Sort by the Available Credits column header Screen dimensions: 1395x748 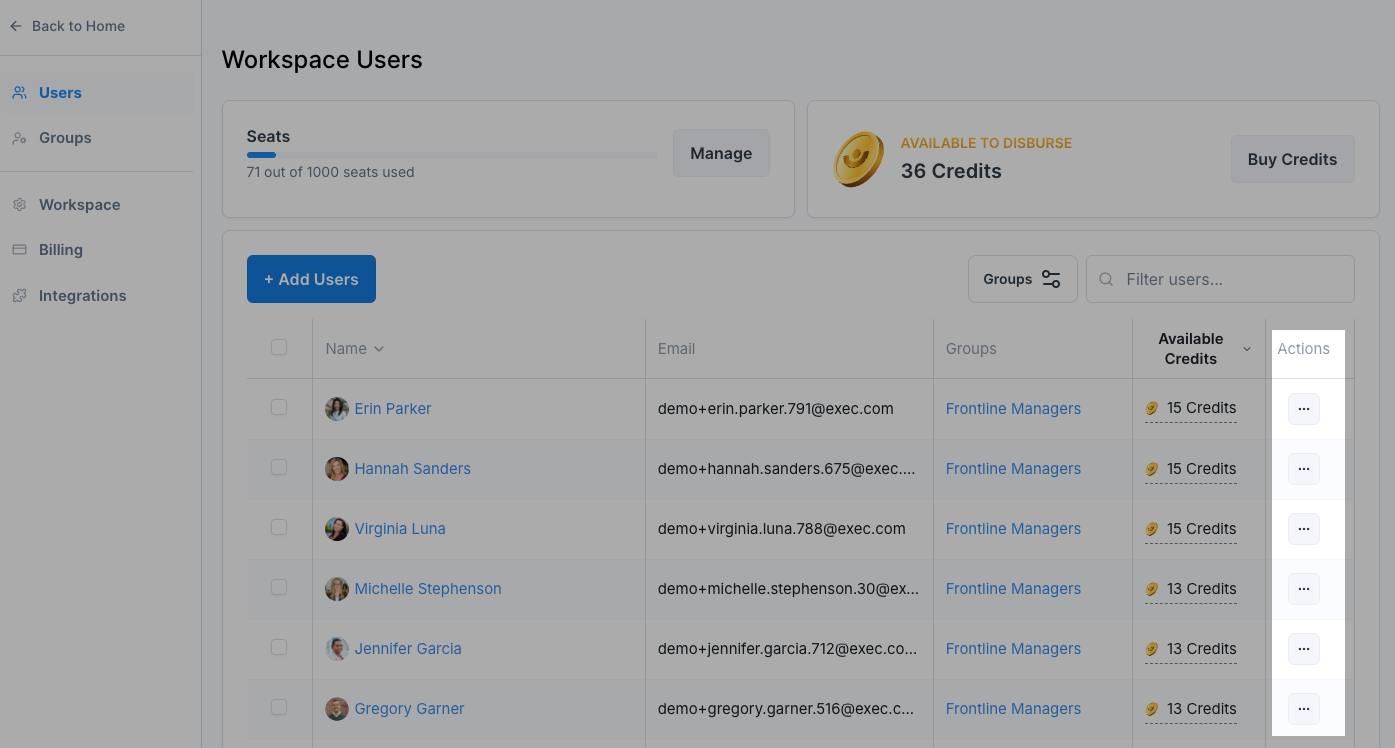pos(1198,349)
